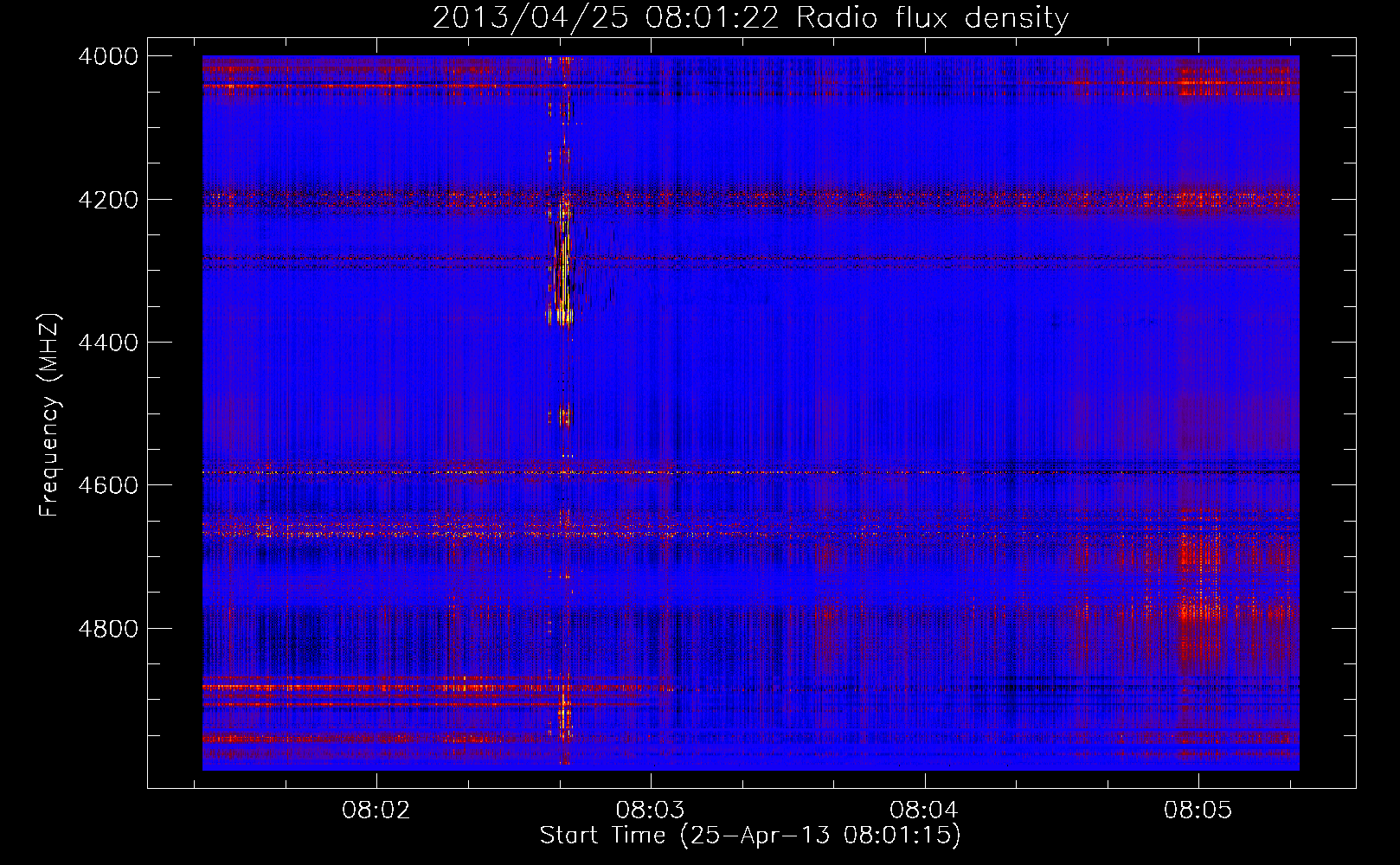Image resolution: width=1400 pixels, height=865 pixels.
Task: Click the 4000 frequency tick label
Action: [108, 56]
